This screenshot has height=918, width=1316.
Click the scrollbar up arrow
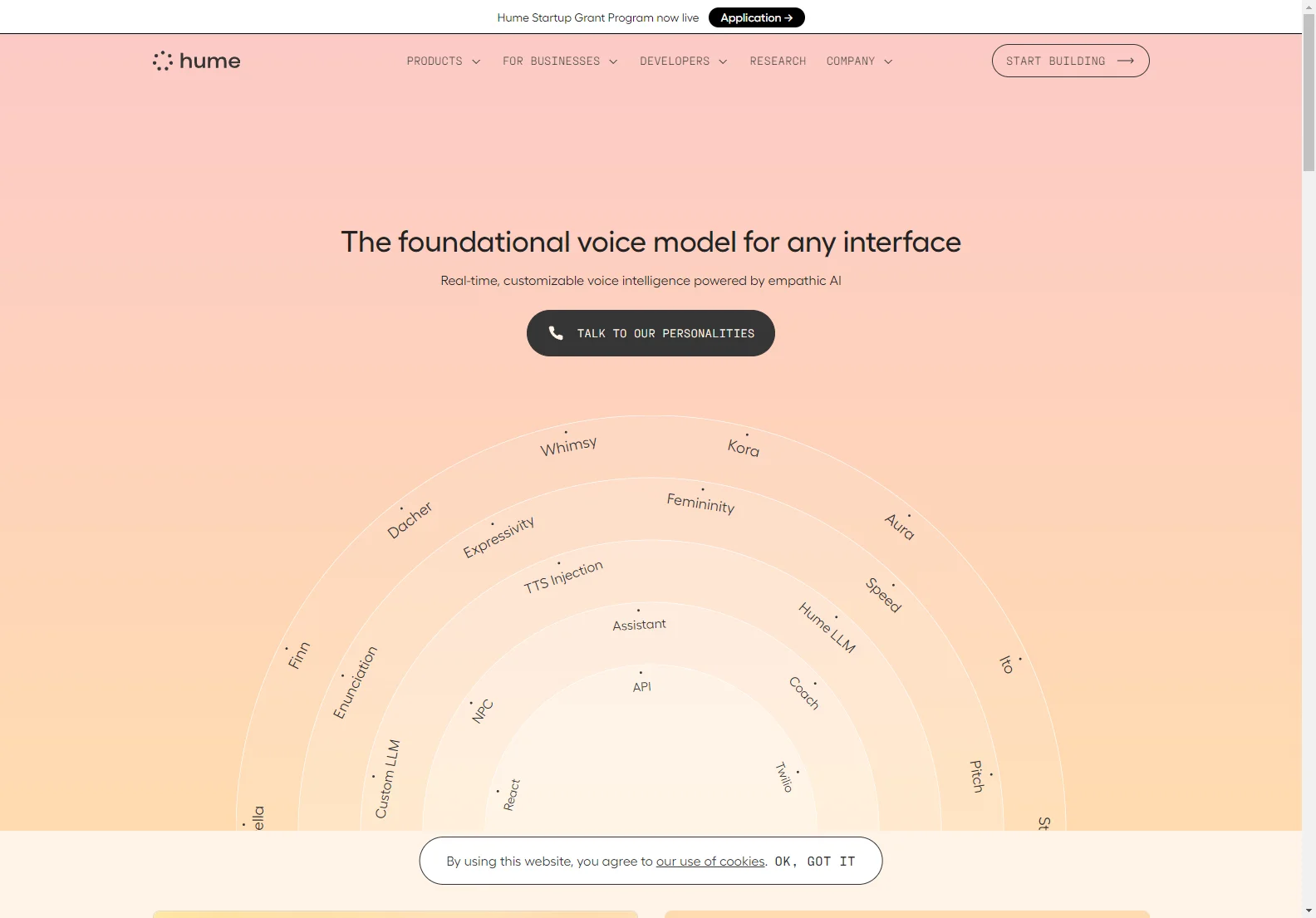click(1309, 7)
